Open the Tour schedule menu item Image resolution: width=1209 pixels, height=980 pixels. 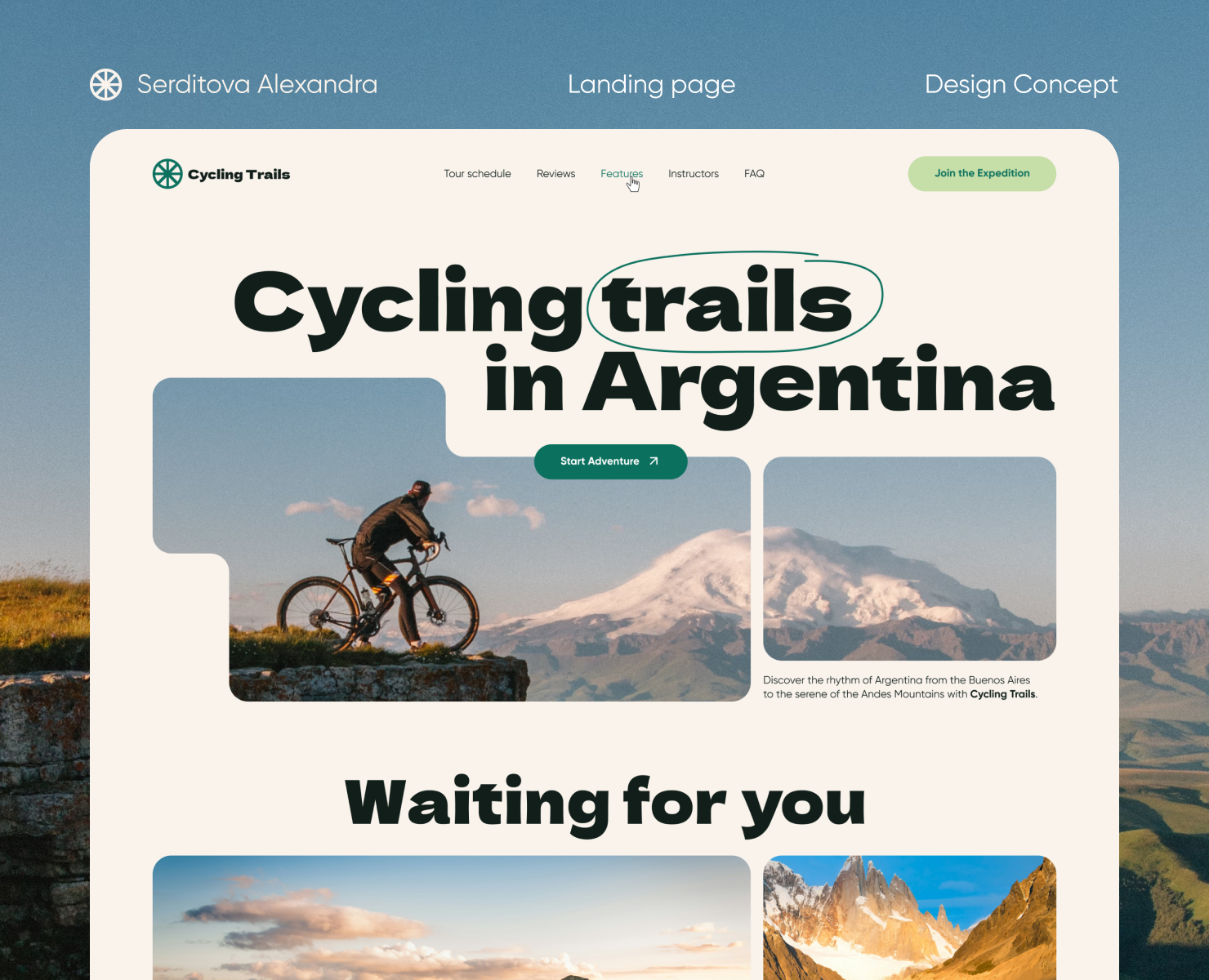pos(477,174)
